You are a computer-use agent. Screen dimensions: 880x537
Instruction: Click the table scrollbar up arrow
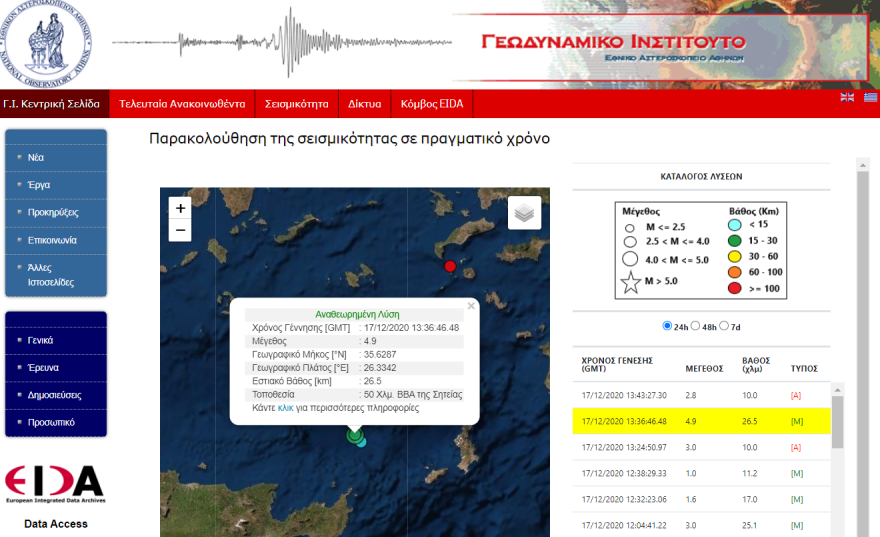[x=837, y=390]
